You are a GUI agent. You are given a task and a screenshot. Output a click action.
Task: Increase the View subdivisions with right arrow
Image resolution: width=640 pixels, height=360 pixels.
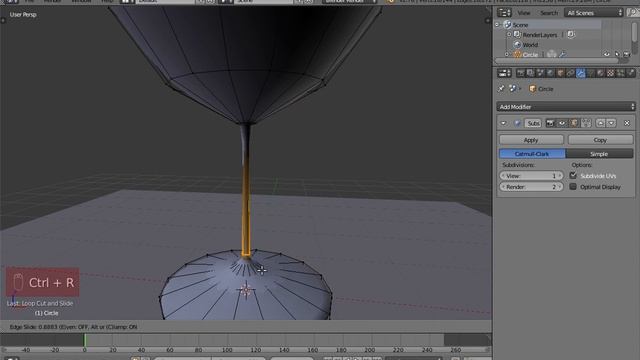(560, 176)
